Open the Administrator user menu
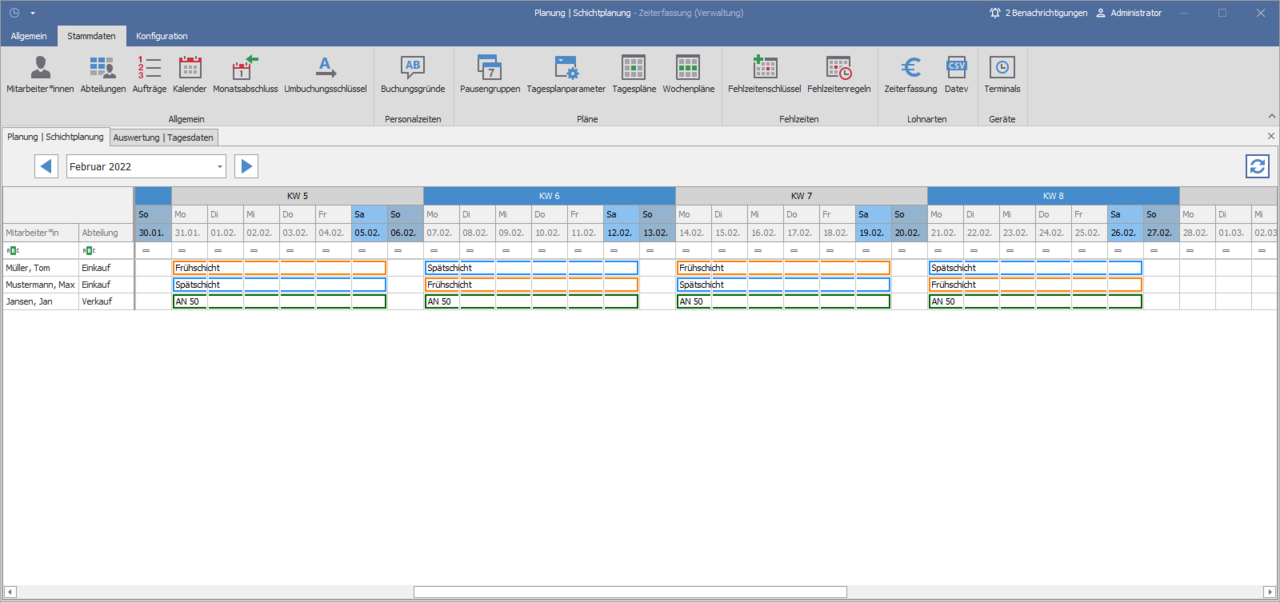This screenshot has height=602, width=1280. coord(1129,13)
